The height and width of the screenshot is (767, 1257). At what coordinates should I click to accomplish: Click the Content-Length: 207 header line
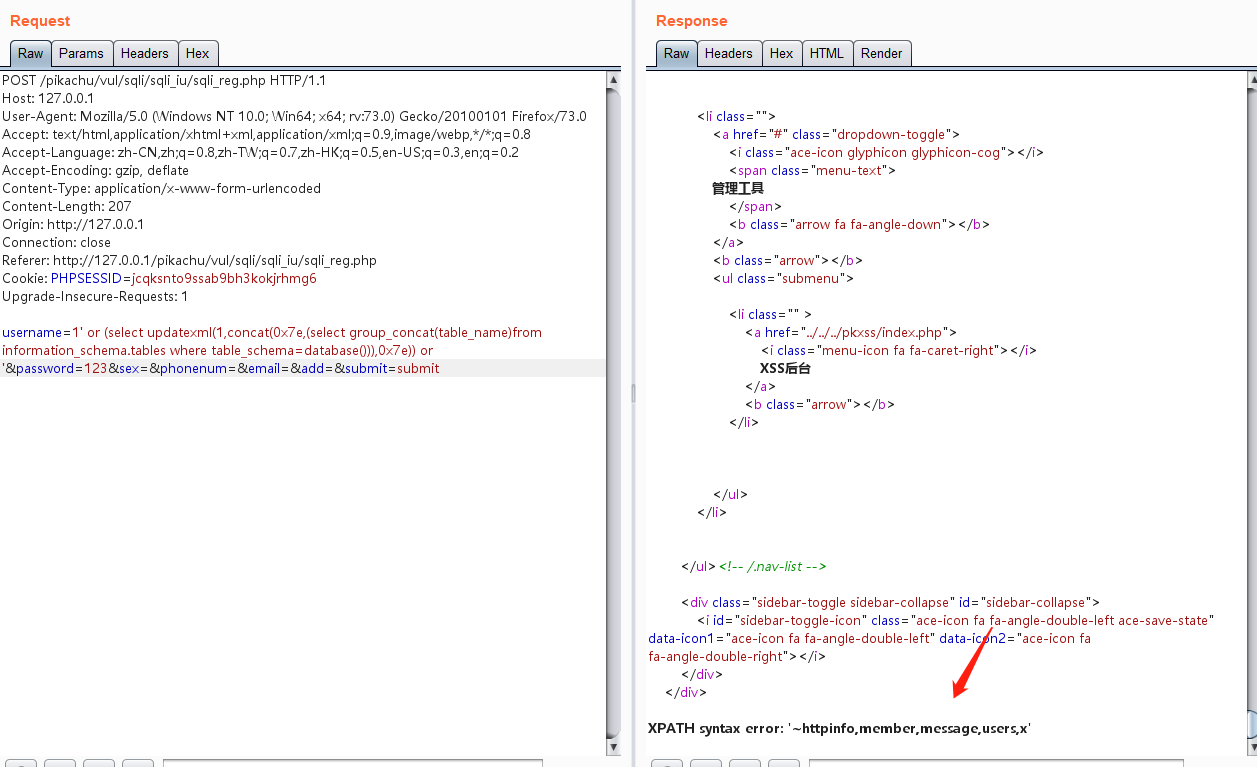[66, 206]
